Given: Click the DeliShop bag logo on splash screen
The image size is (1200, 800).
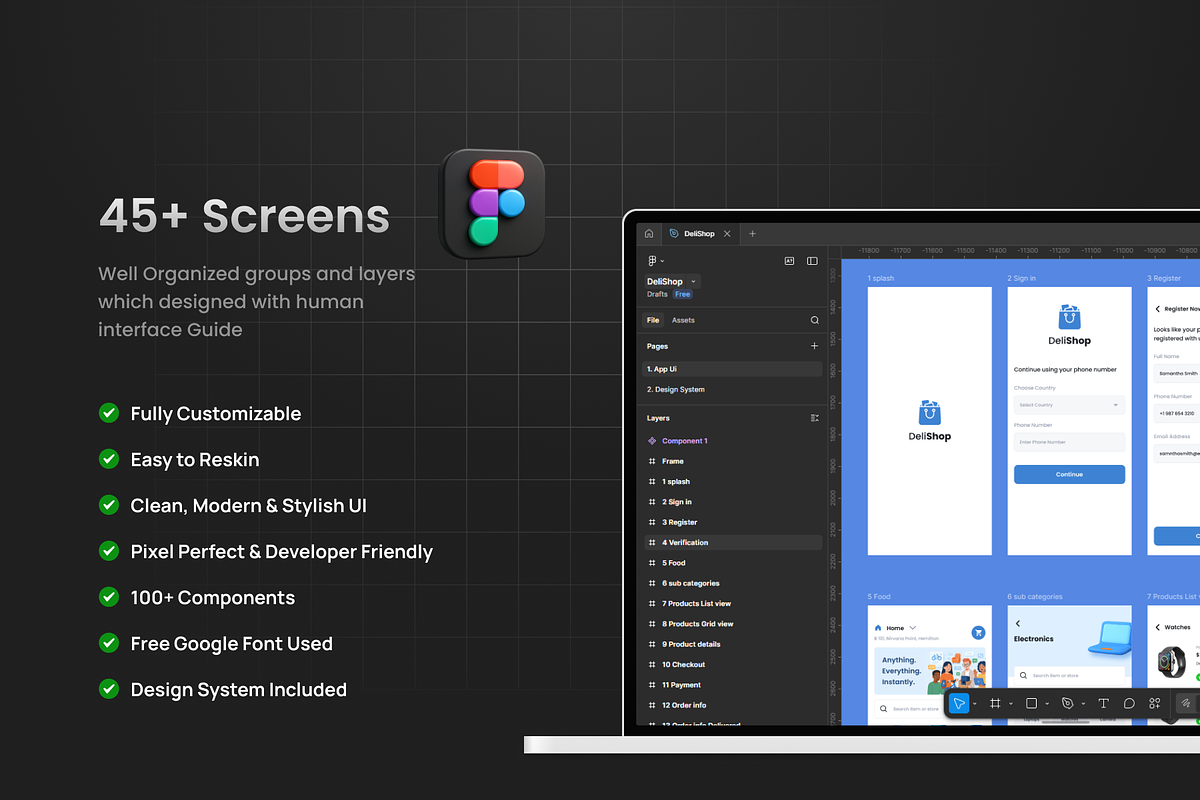Looking at the screenshot, I should click(x=930, y=412).
